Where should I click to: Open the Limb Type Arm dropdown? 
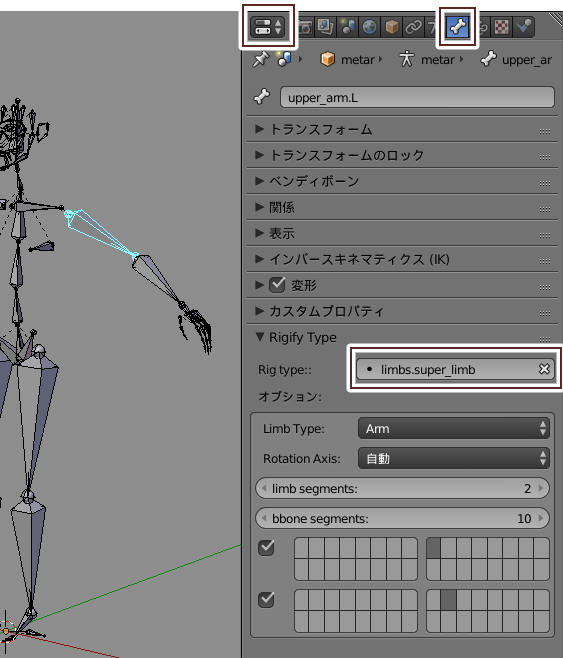[454, 428]
